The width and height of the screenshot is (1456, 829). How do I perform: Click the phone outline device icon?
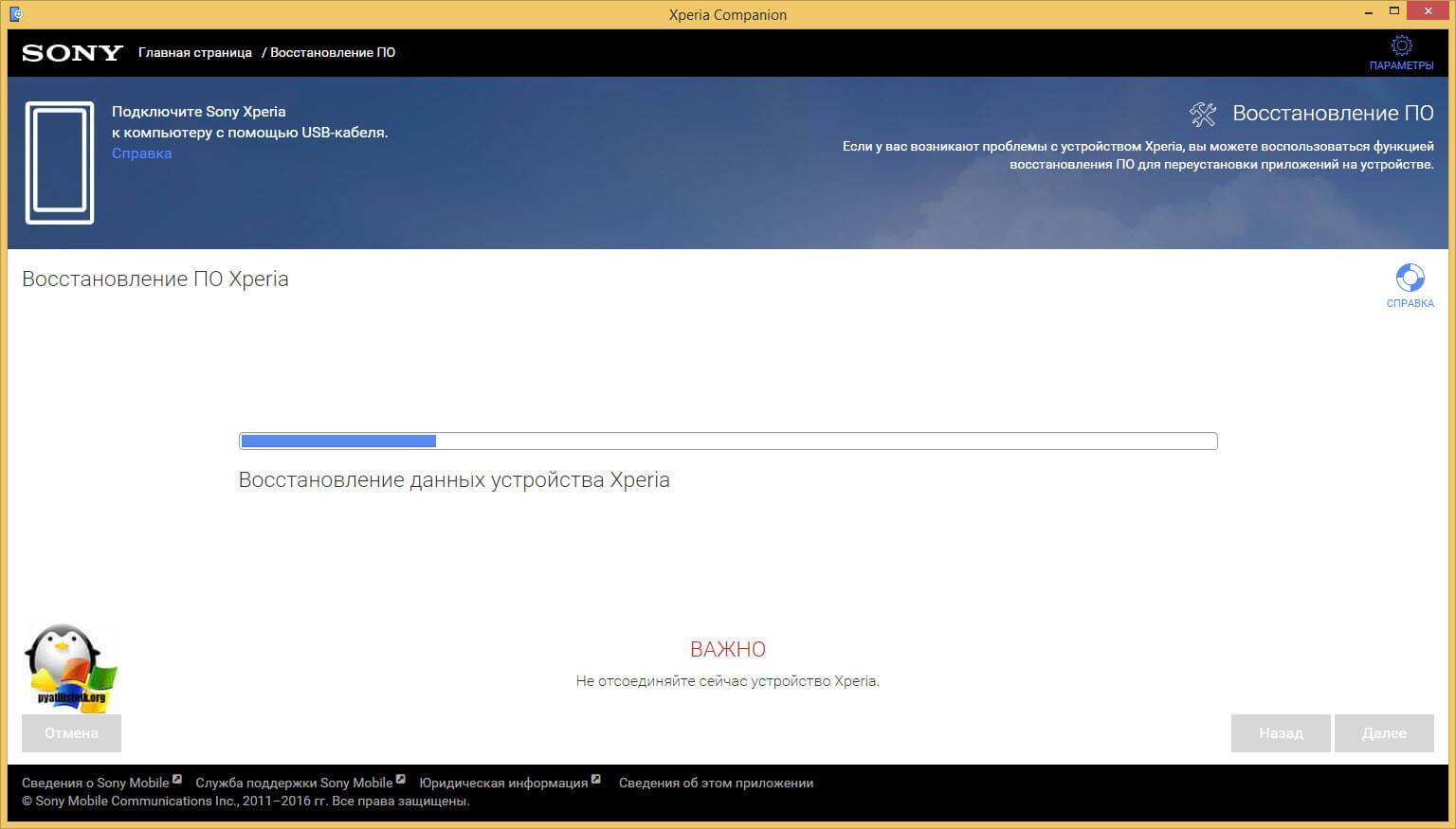60,163
